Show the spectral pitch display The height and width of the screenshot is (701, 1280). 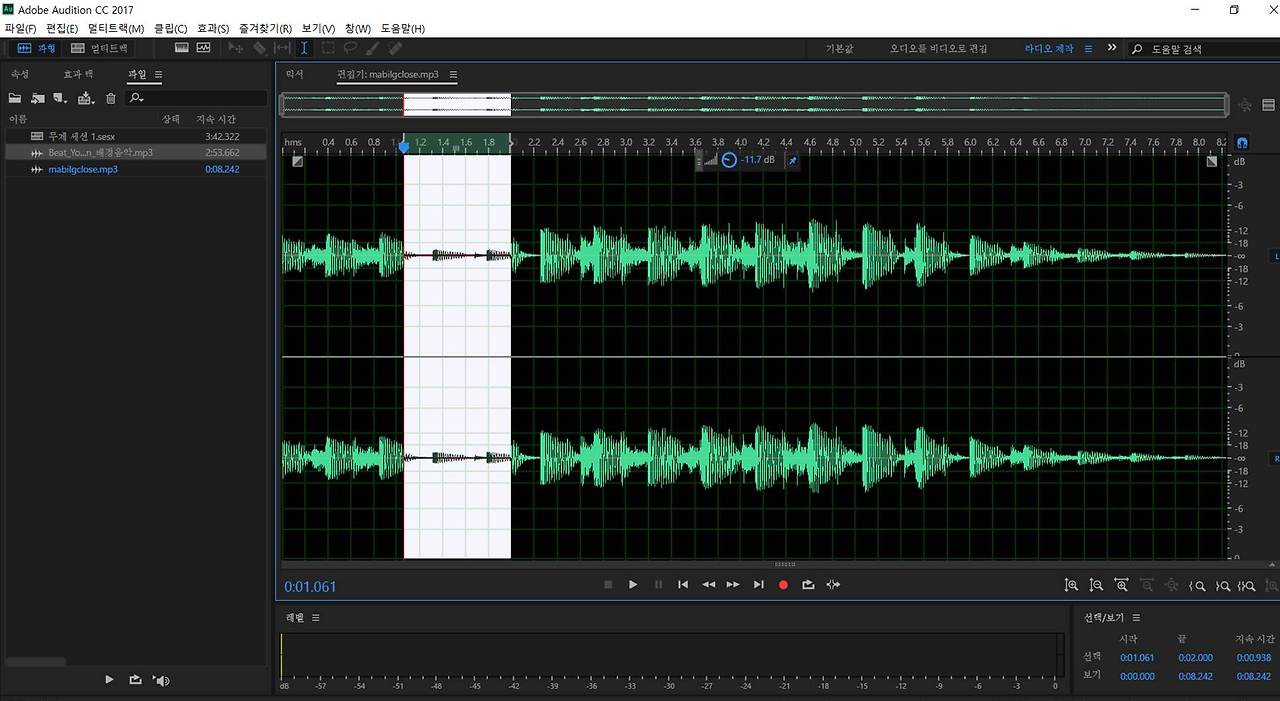(x=204, y=47)
